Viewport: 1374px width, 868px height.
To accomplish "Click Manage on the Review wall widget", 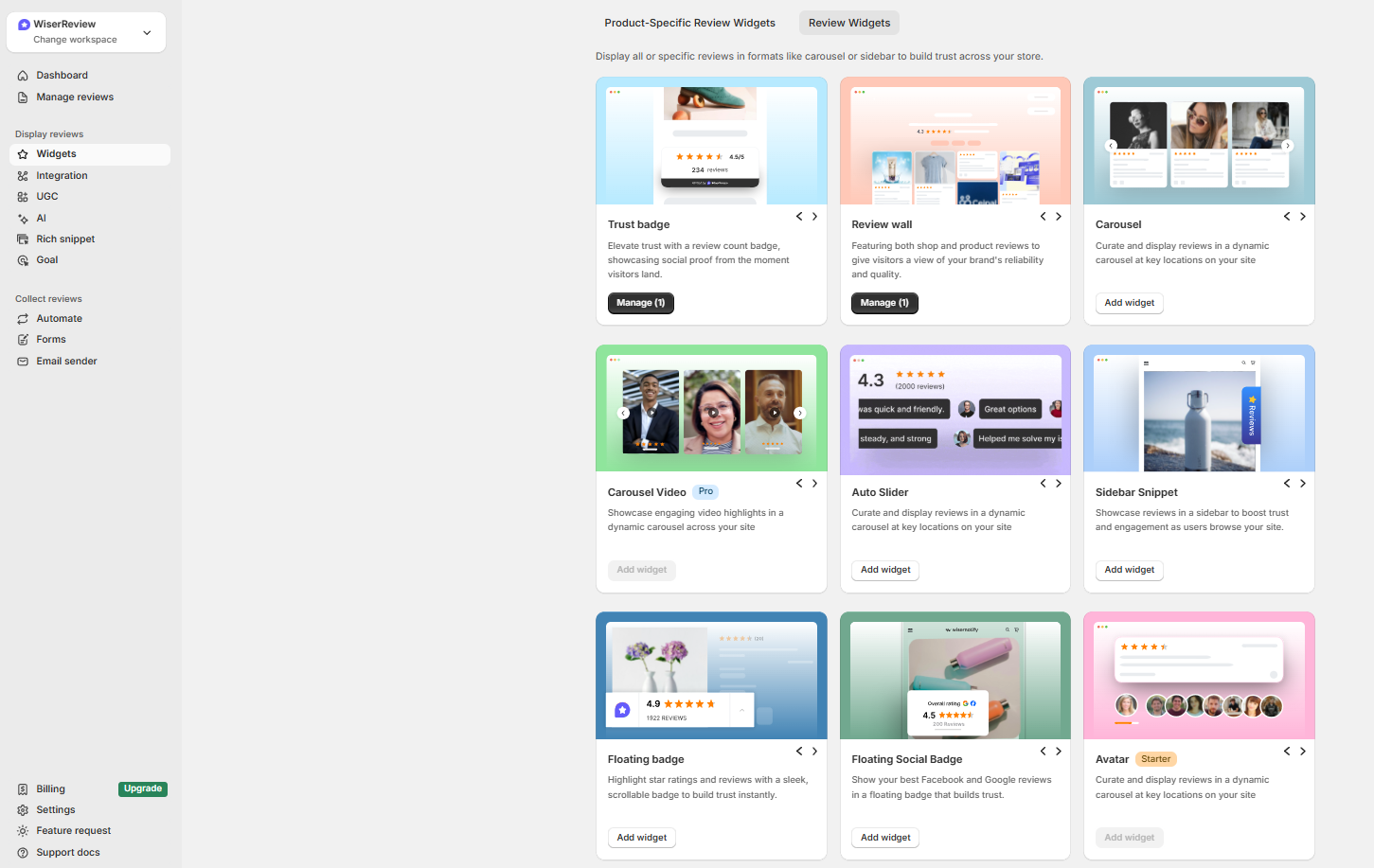I will [884, 302].
